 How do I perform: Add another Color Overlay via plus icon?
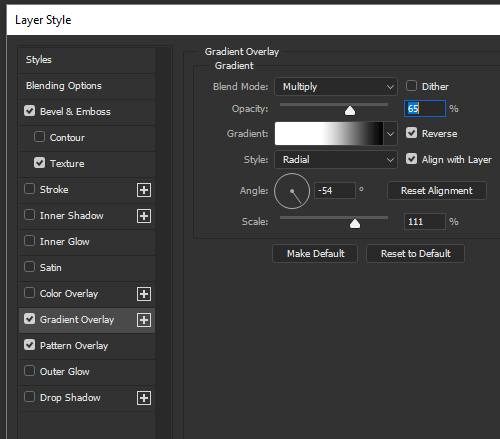tap(144, 294)
